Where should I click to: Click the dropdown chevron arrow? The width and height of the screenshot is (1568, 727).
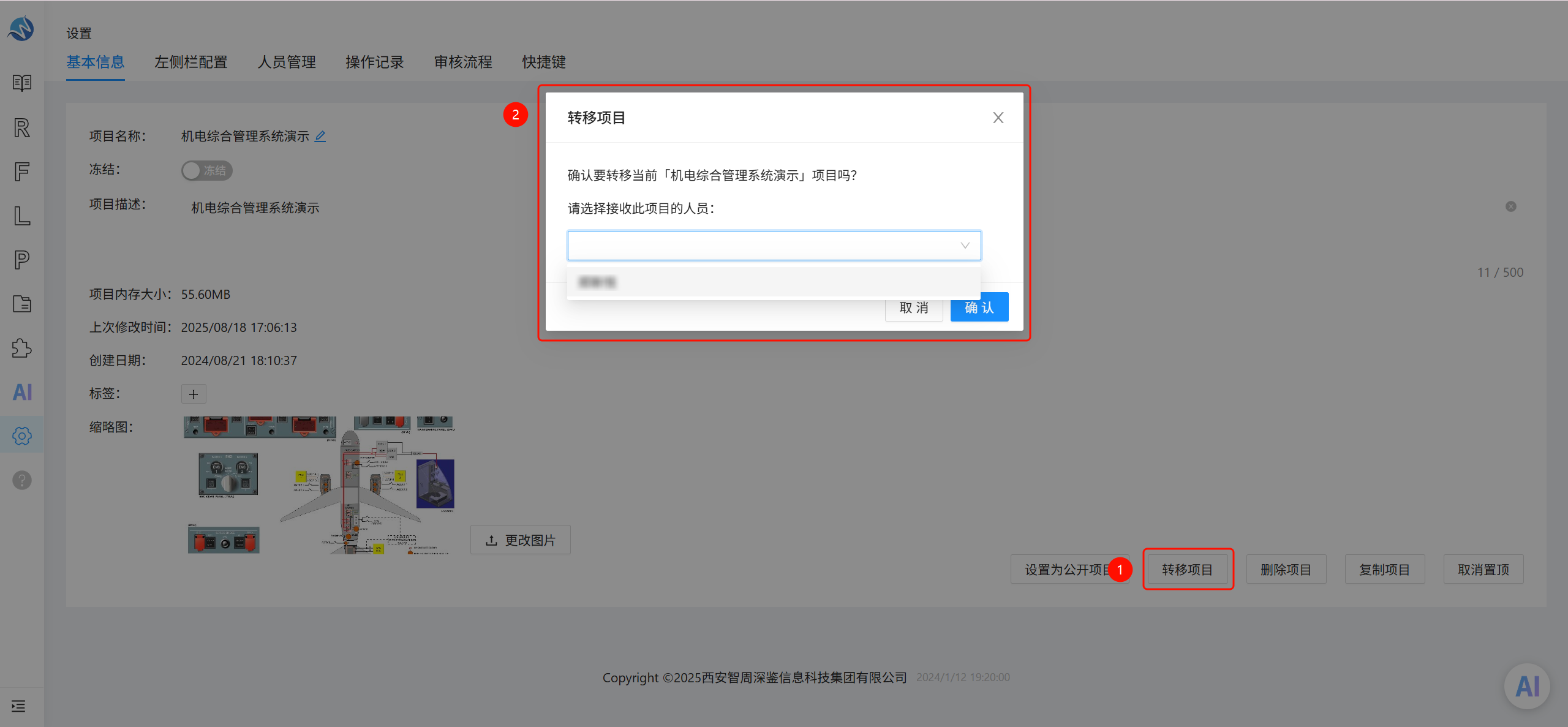pyautogui.click(x=965, y=246)
